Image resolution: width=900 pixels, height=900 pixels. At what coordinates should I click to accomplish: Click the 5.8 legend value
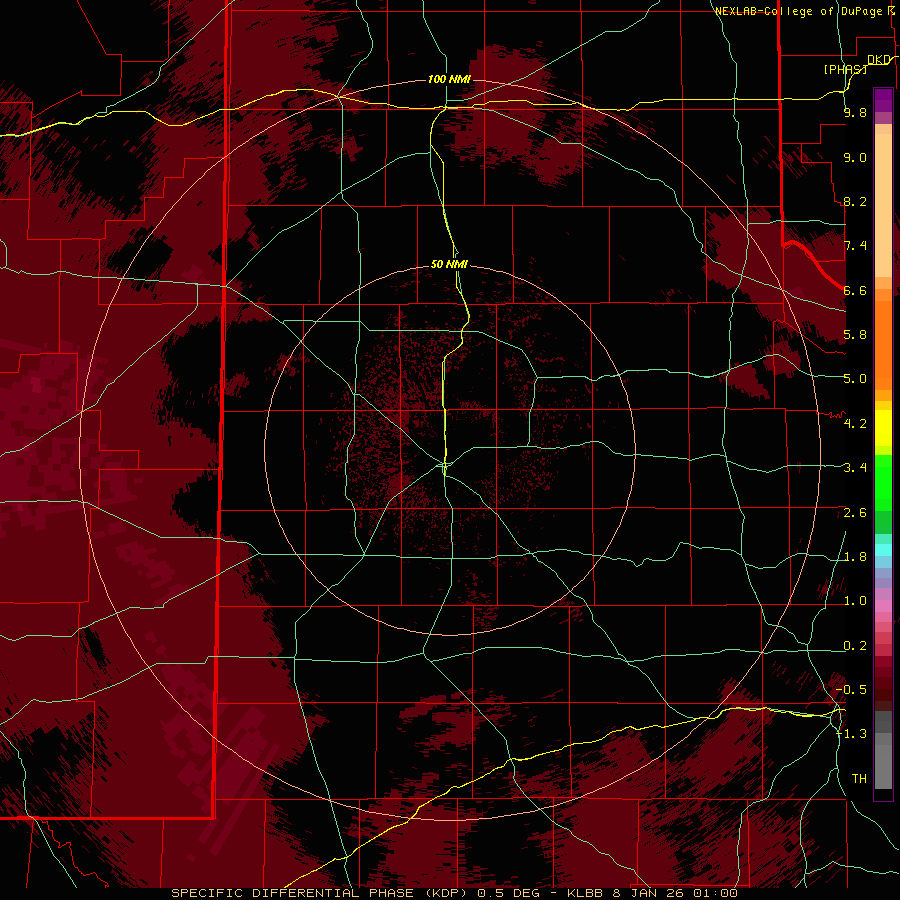tap(855, 334)
